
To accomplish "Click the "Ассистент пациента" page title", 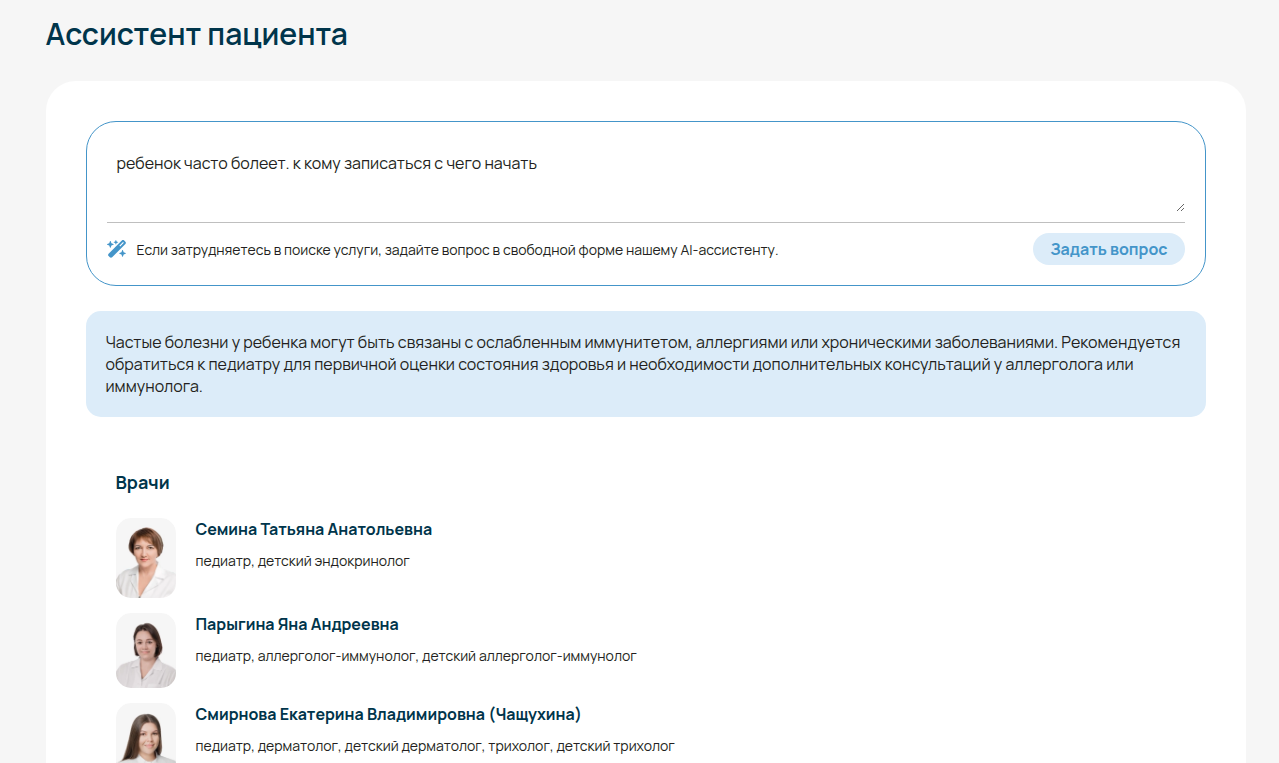I will coord(197,34).
